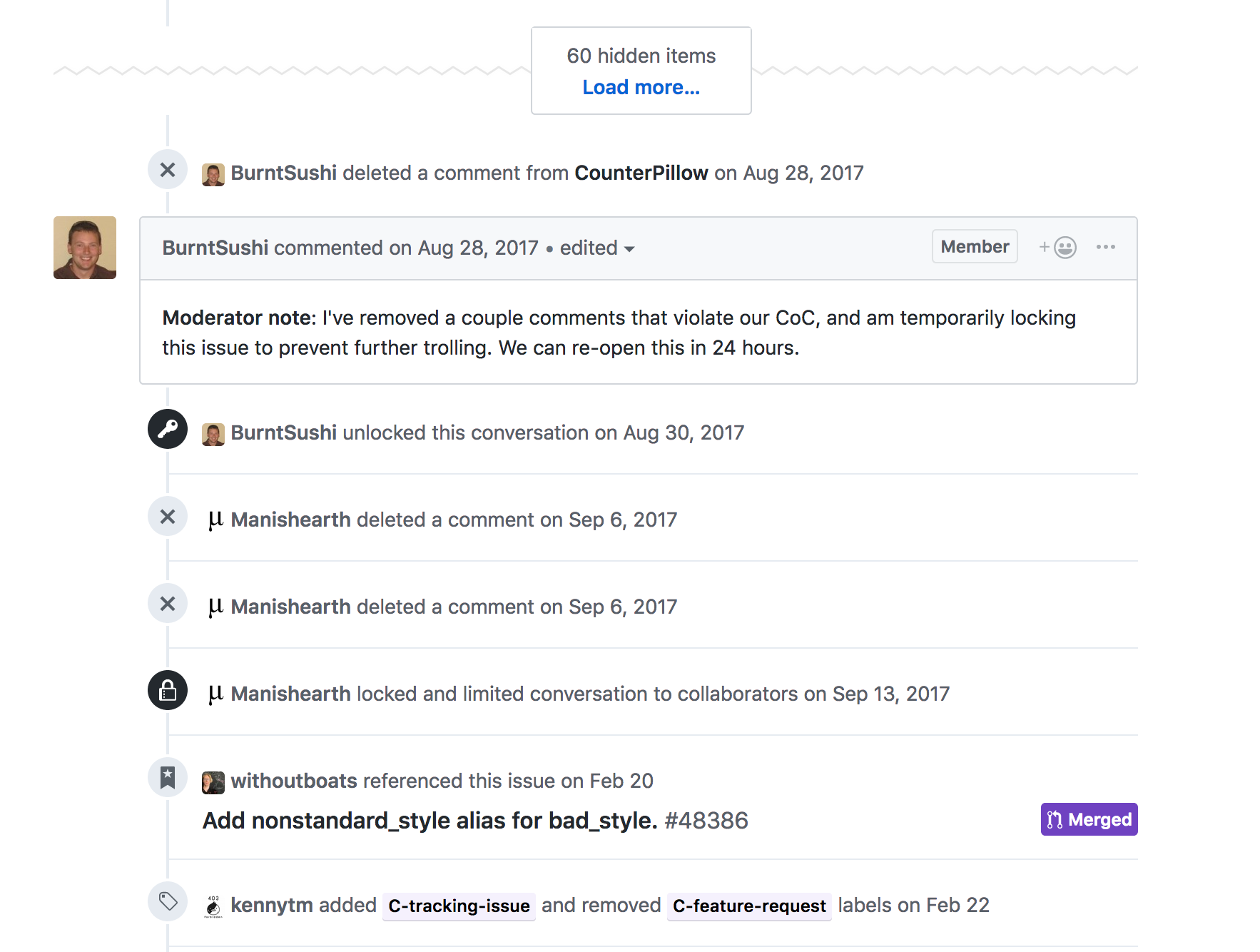Open kennytm's profile link
The width and height of the screenshot is (1260, 952).
(272, 905)
